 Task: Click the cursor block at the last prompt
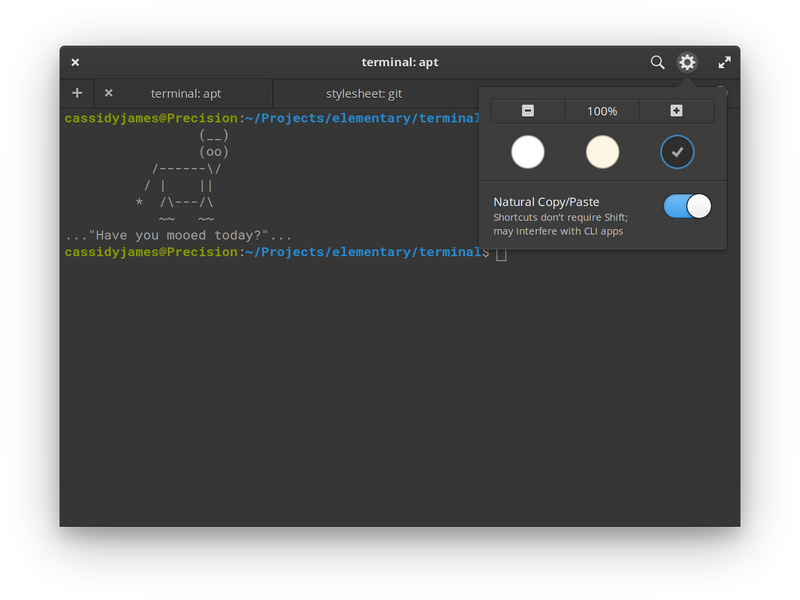(x=501, y=253)
